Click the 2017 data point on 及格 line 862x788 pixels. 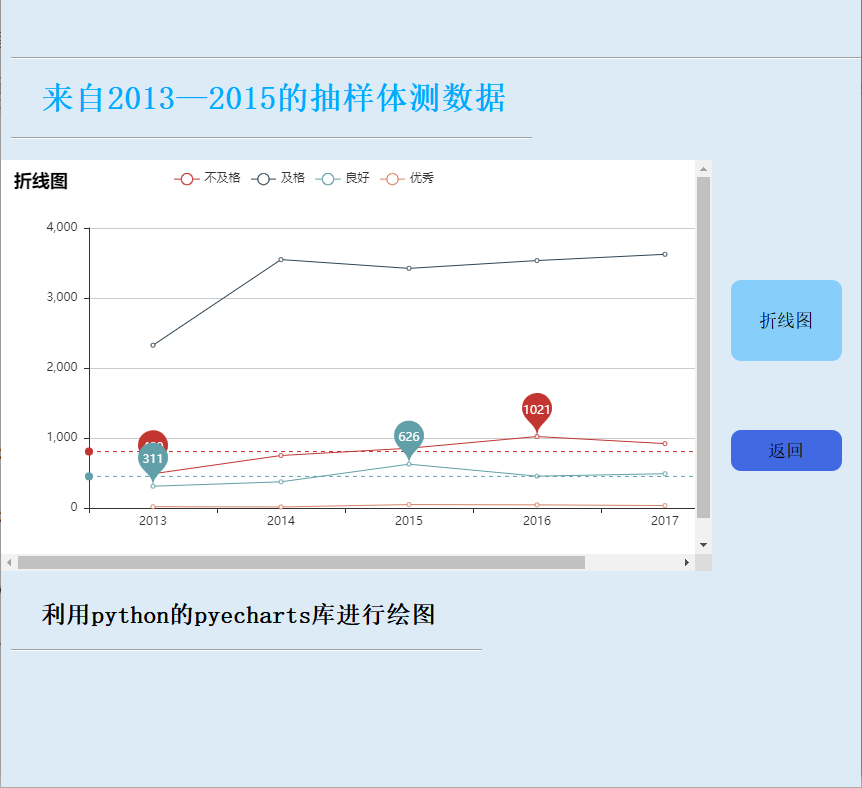click(x=665, y=255)
